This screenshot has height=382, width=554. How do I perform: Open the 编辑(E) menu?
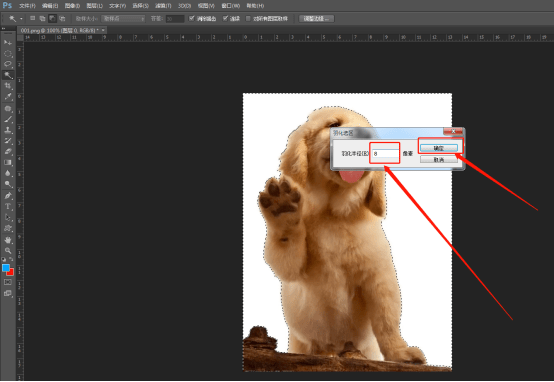49,6
